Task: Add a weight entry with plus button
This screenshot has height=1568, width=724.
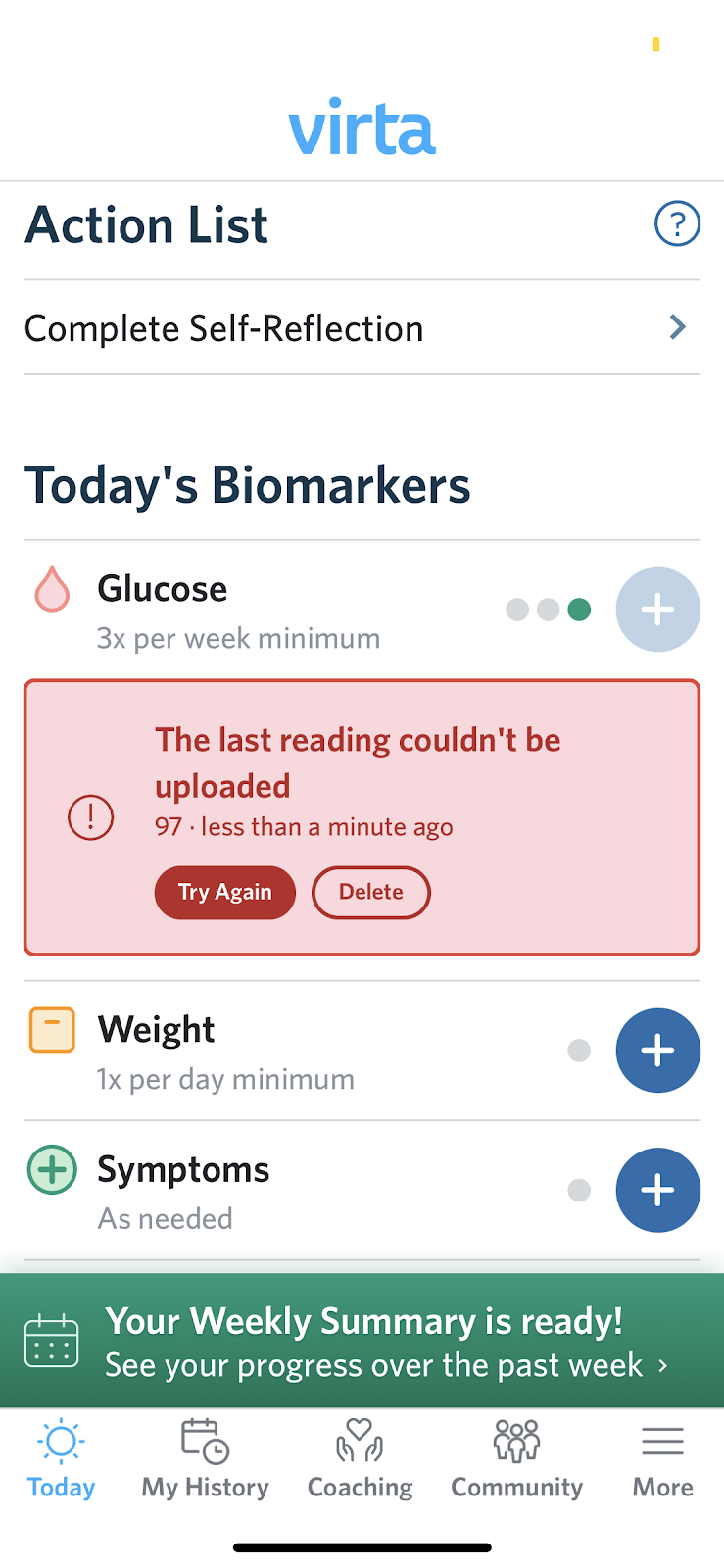Action: pyautogui.click(x=657, y=1051)
